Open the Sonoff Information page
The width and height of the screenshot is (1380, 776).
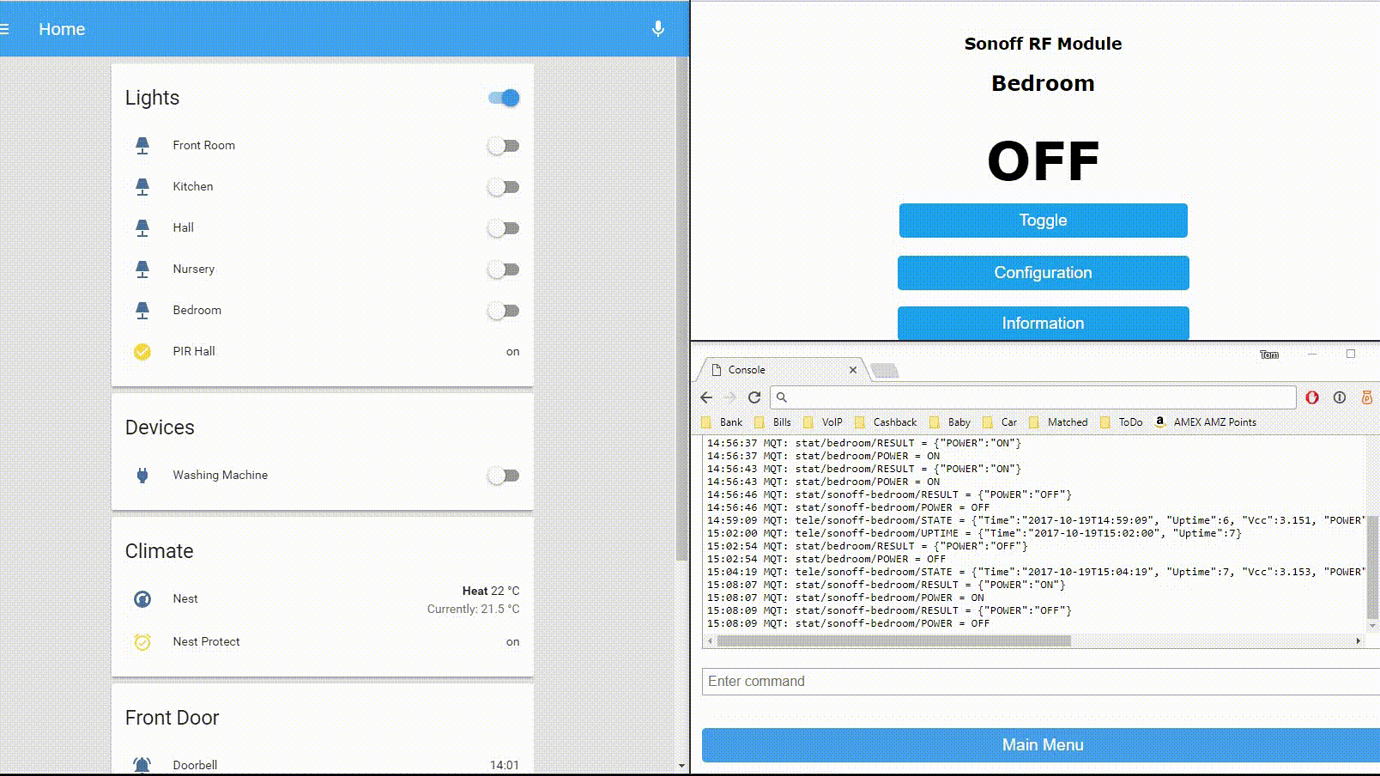tap(1043, 323)
